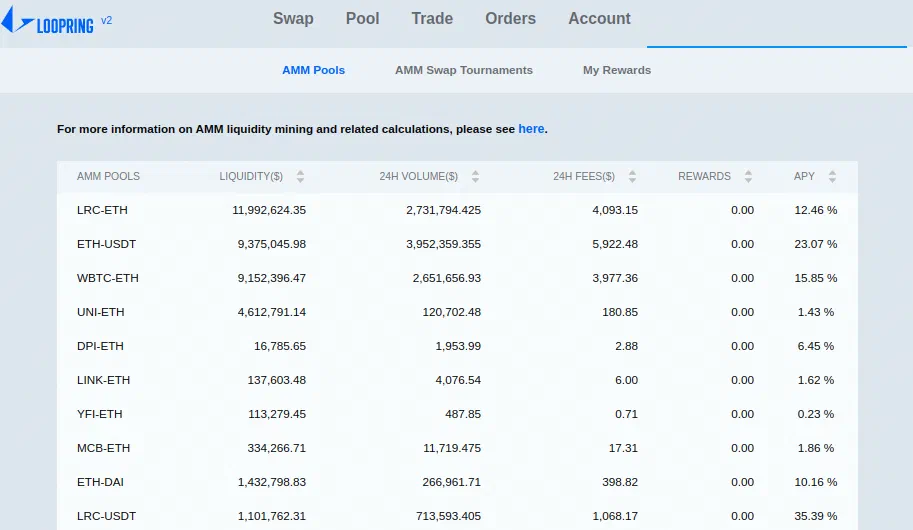The width and height of the screenshot is (913, 530).
Task: Select the YFI-ETH pool row
Action: click(457, 414)
